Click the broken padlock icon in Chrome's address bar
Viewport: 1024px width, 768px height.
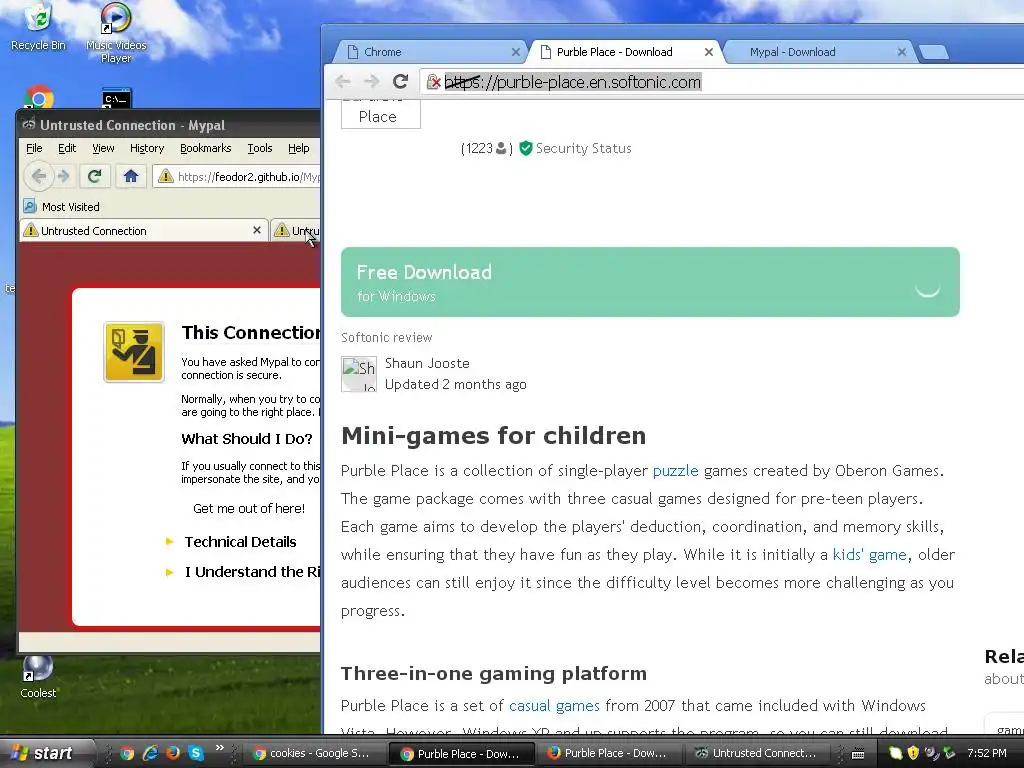click(x=434, y=82)
